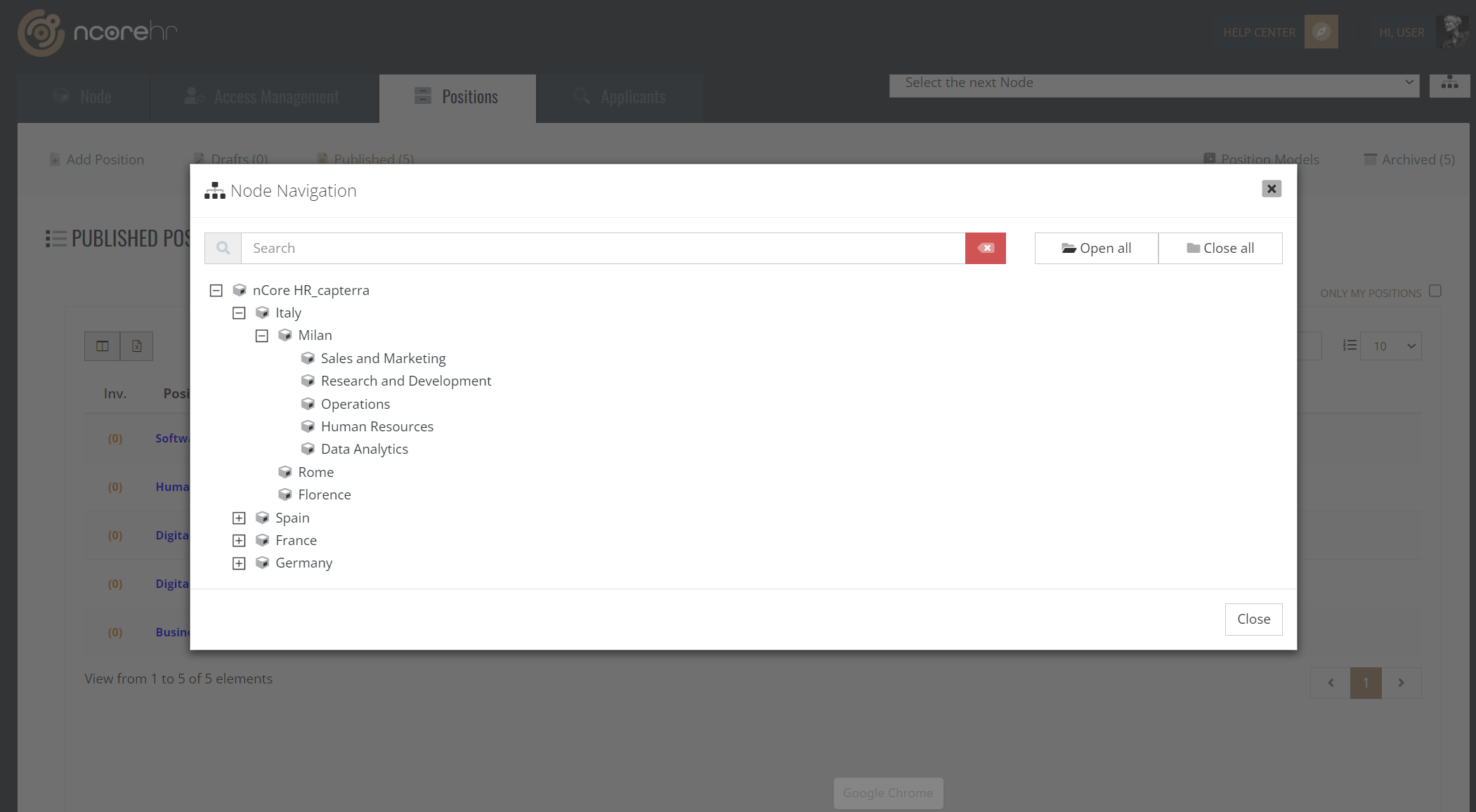Click the red clear-search icon
The height and width of the screenshot is (812, 1476).
[985, 248]
